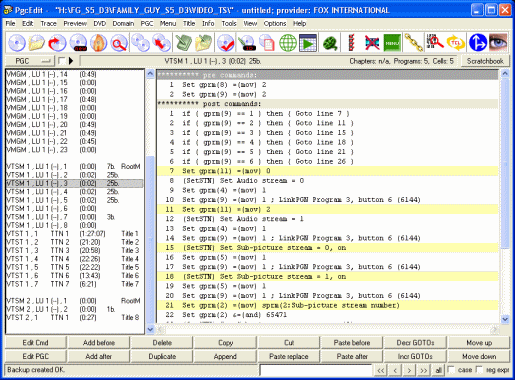Click the << first search result button

click(381, 370)
